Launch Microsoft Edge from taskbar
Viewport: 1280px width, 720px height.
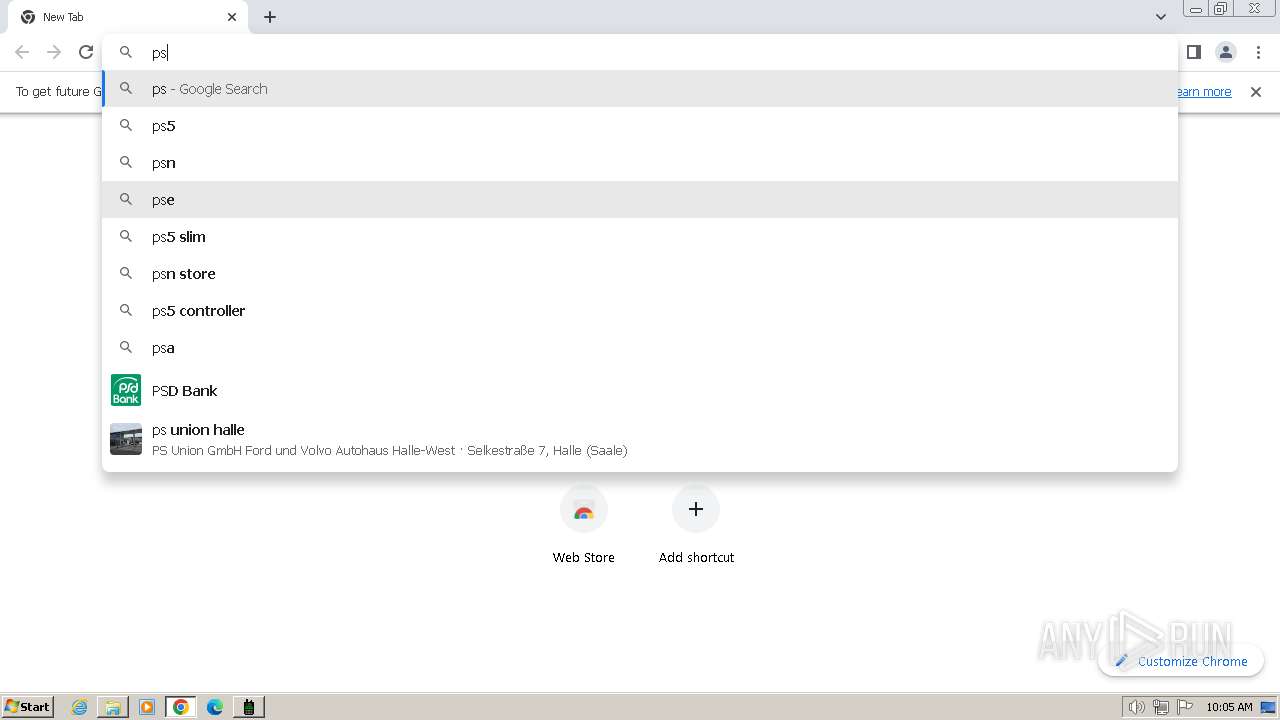(x=215, y=707)
